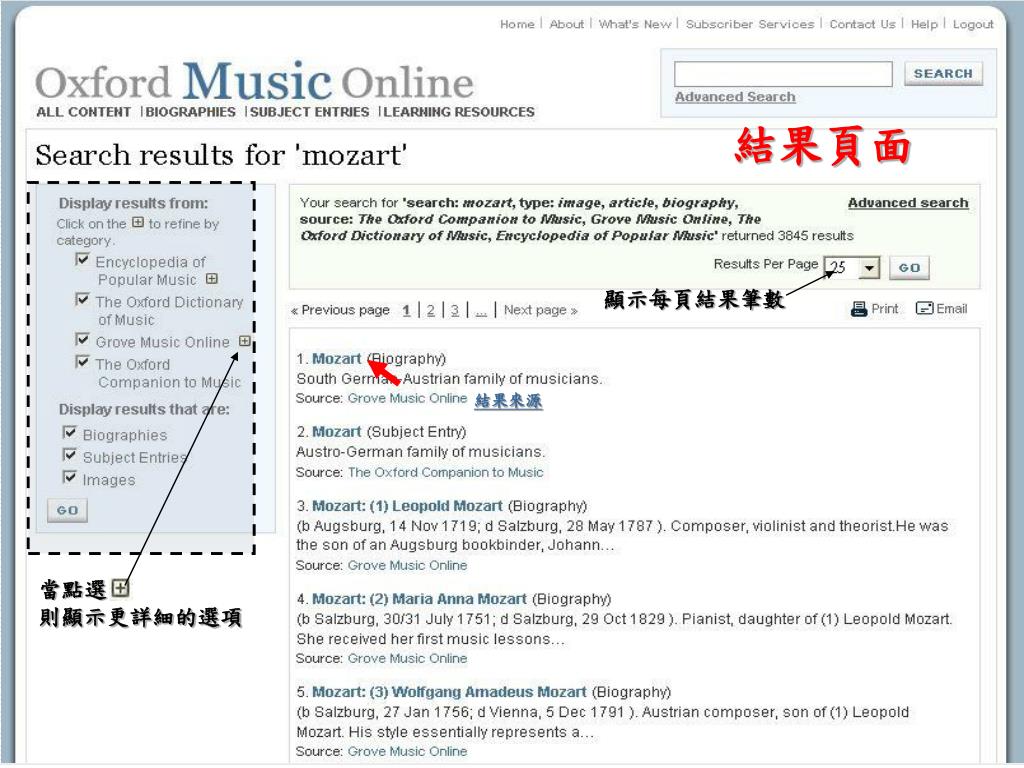Open Grove Music Online source under Leopold Mozart
Screen dimensions: 1024x768
point(408,565)
